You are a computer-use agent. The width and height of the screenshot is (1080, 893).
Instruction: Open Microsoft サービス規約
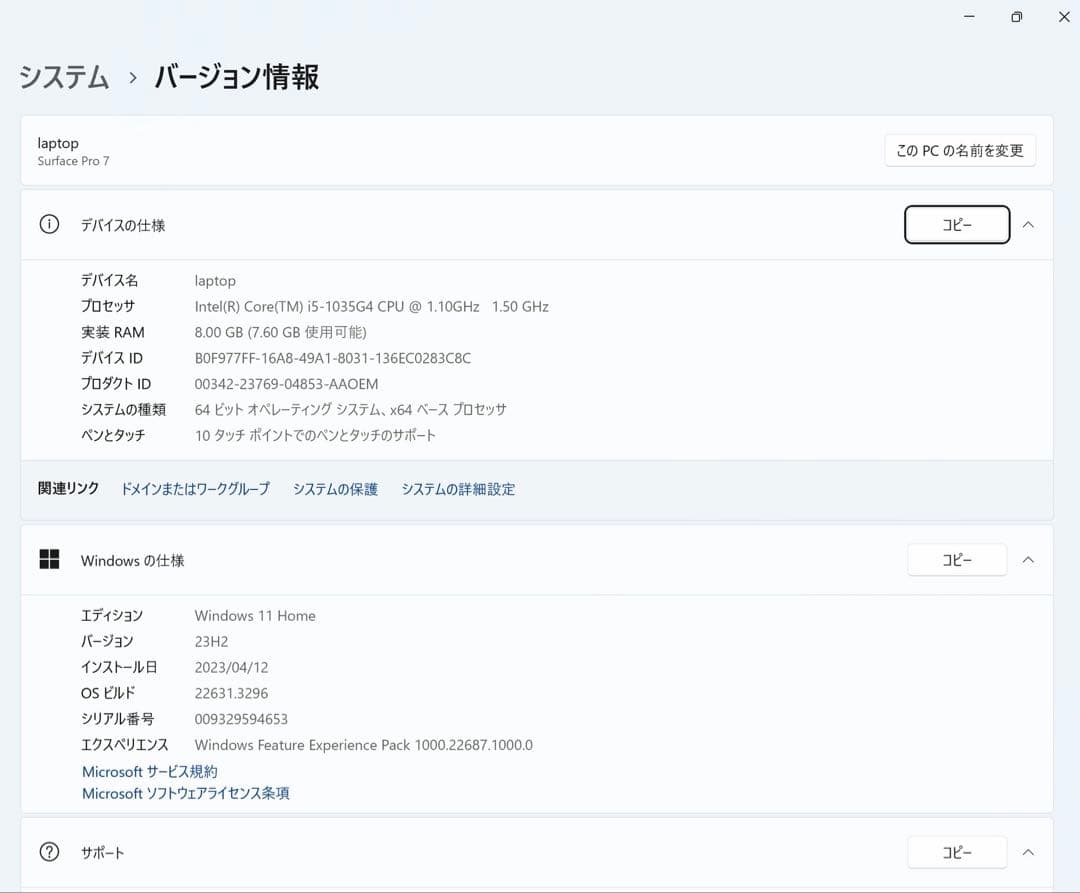tap(148, 771)
